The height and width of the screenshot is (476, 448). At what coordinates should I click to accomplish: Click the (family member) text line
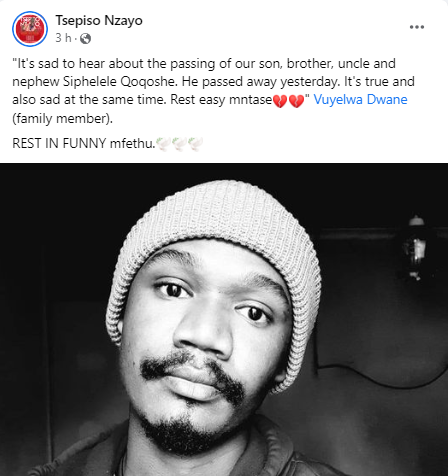[x=63, y=119]
